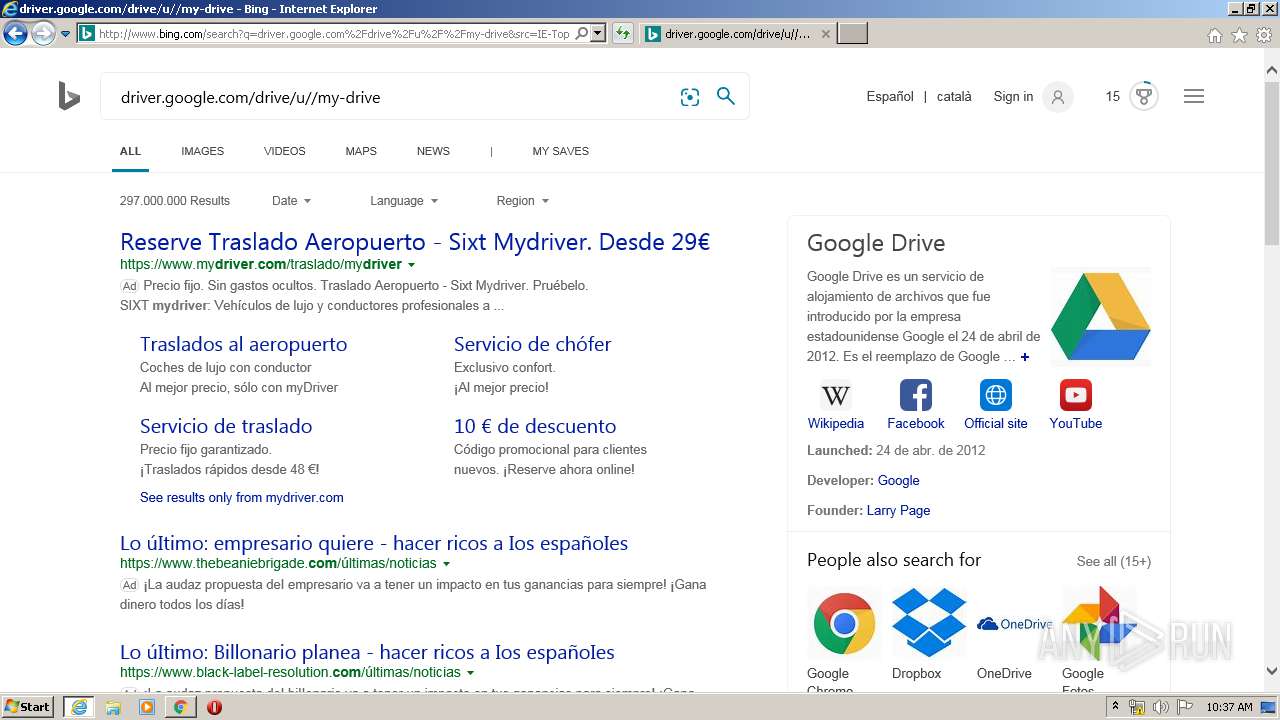
Task: Switch to the IMAGES tab
Action: click(202, 151)
